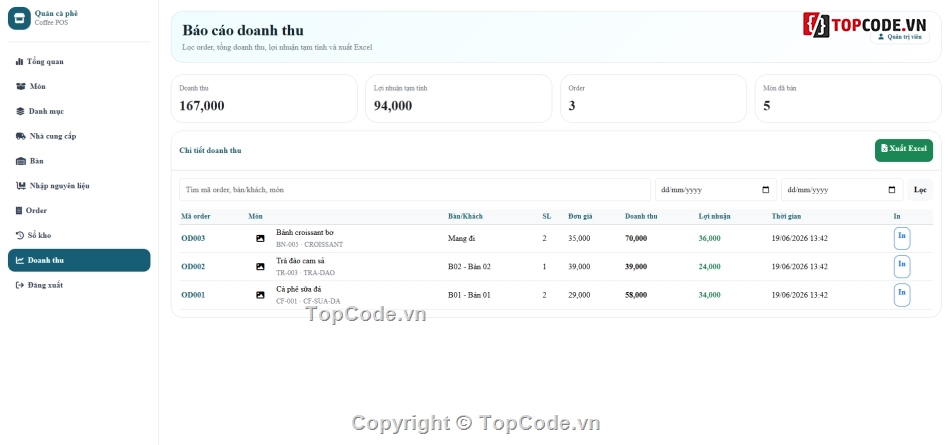Open the order code OD001 link

193,295
